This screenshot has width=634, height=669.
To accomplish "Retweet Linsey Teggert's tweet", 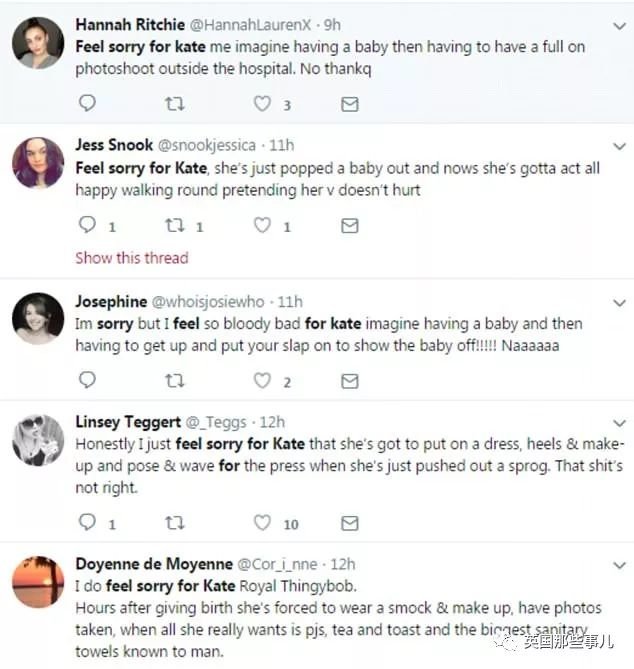I will pyautogui.click(x=174, y=522).
